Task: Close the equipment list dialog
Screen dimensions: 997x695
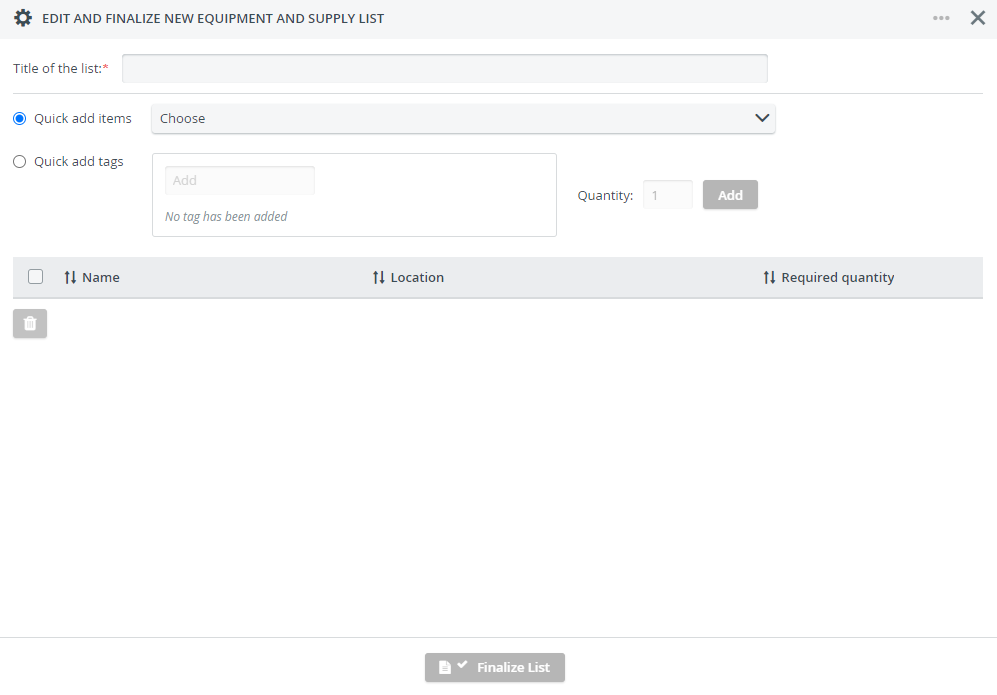Action: pyautogui.click(x=978, y=18)
